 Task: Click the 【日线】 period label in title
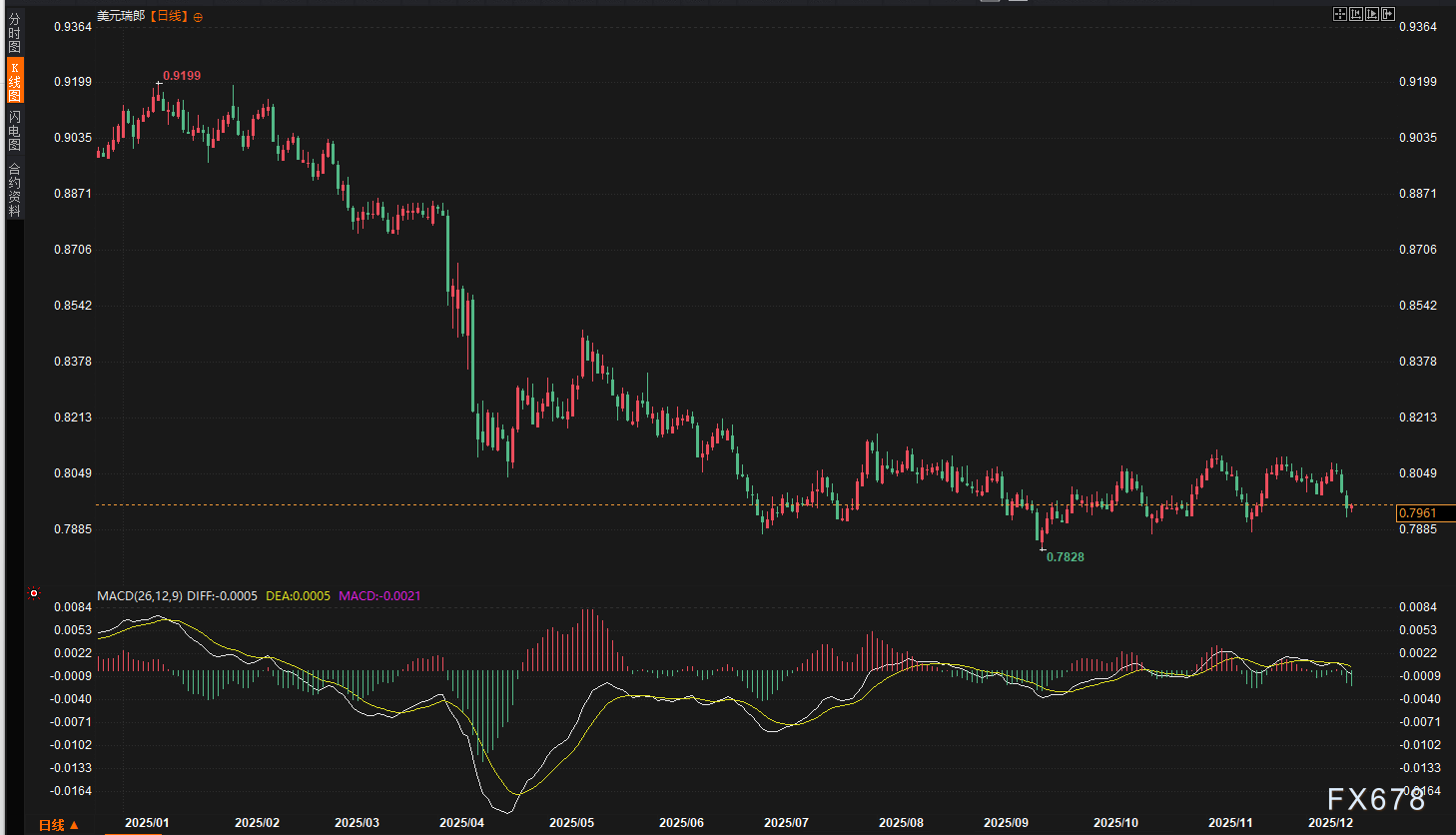pyautogui.click(x=169, y=16)
